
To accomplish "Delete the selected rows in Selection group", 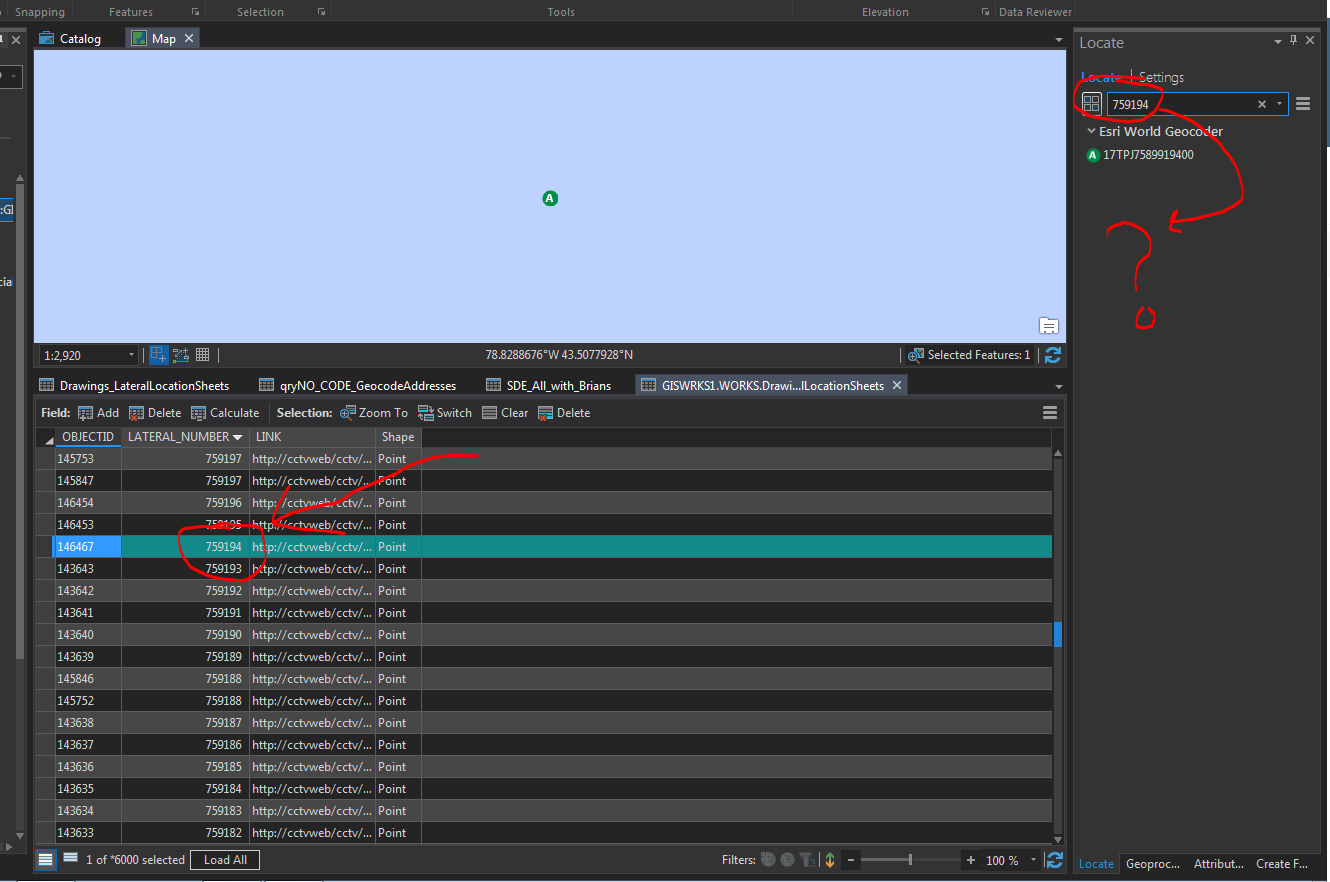I will (564, 413).
